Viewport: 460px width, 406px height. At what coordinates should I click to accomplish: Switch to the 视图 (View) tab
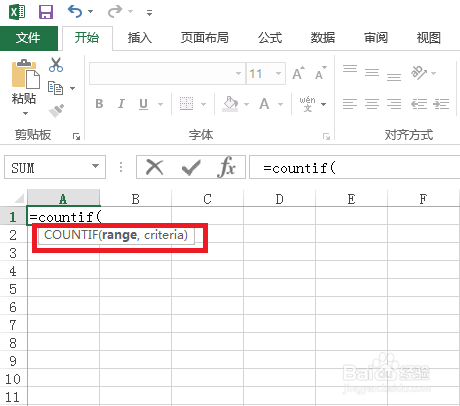click(429, 38)
